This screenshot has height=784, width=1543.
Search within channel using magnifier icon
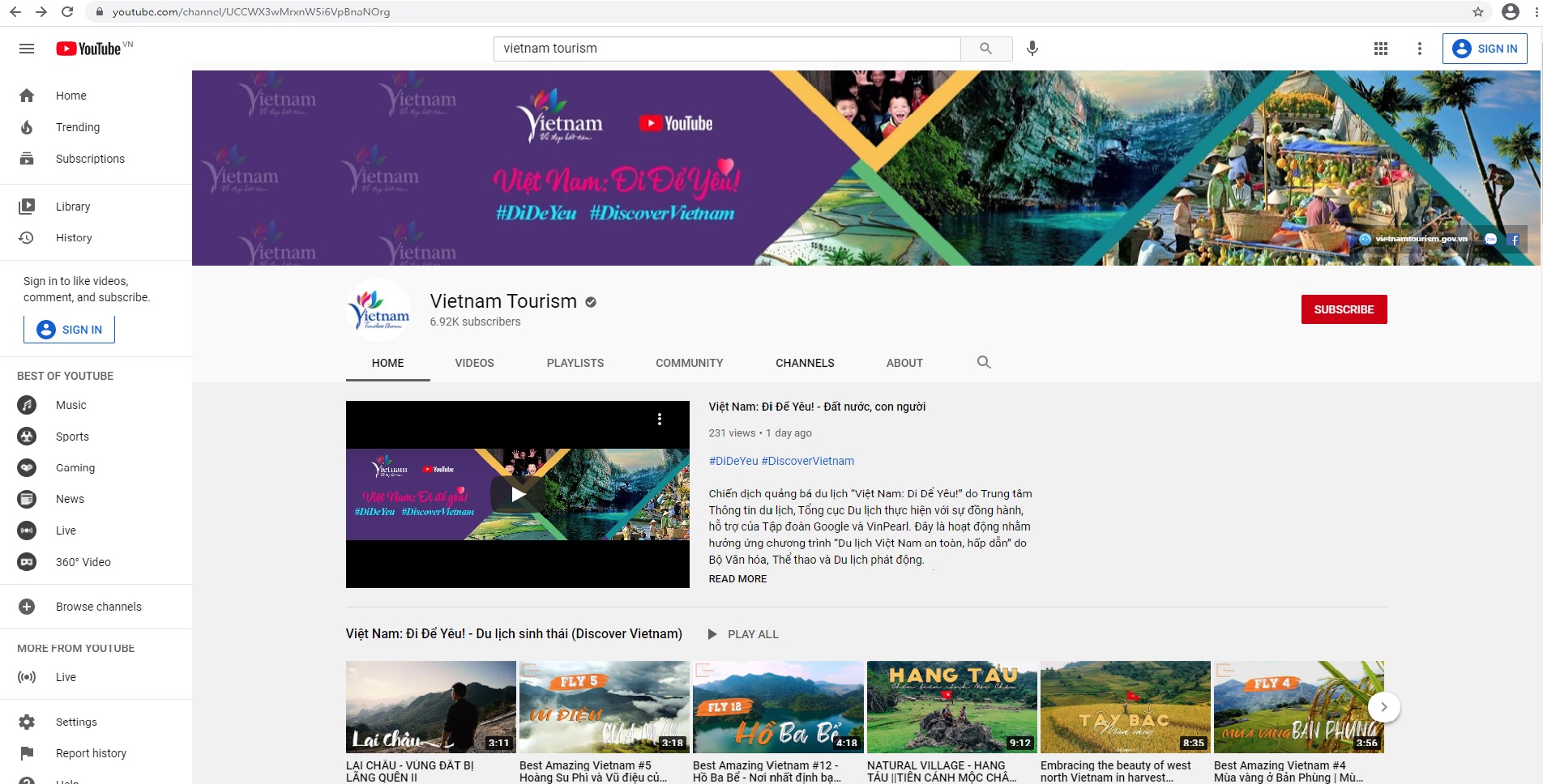click(984, 362)
